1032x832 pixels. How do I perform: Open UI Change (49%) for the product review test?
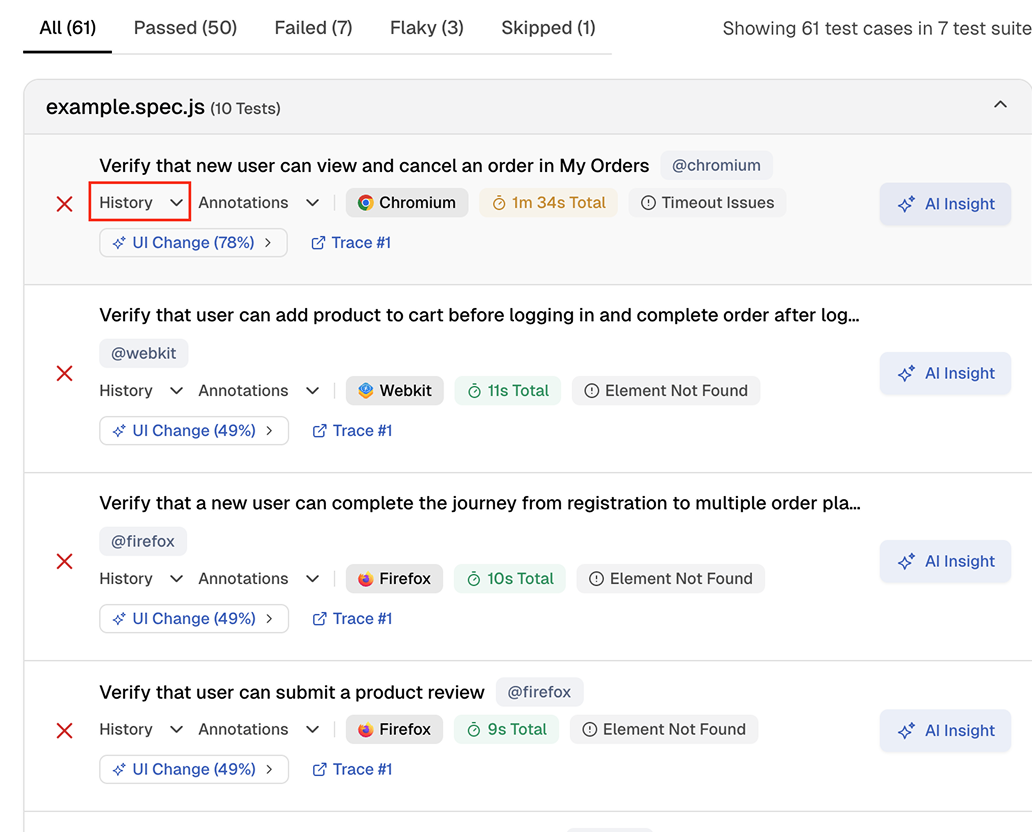(194, 769)
